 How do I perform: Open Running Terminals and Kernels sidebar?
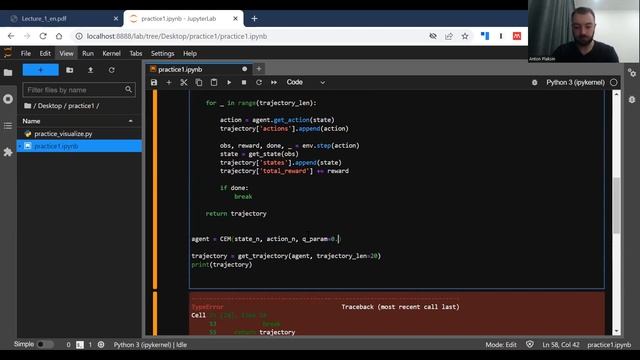8,99
